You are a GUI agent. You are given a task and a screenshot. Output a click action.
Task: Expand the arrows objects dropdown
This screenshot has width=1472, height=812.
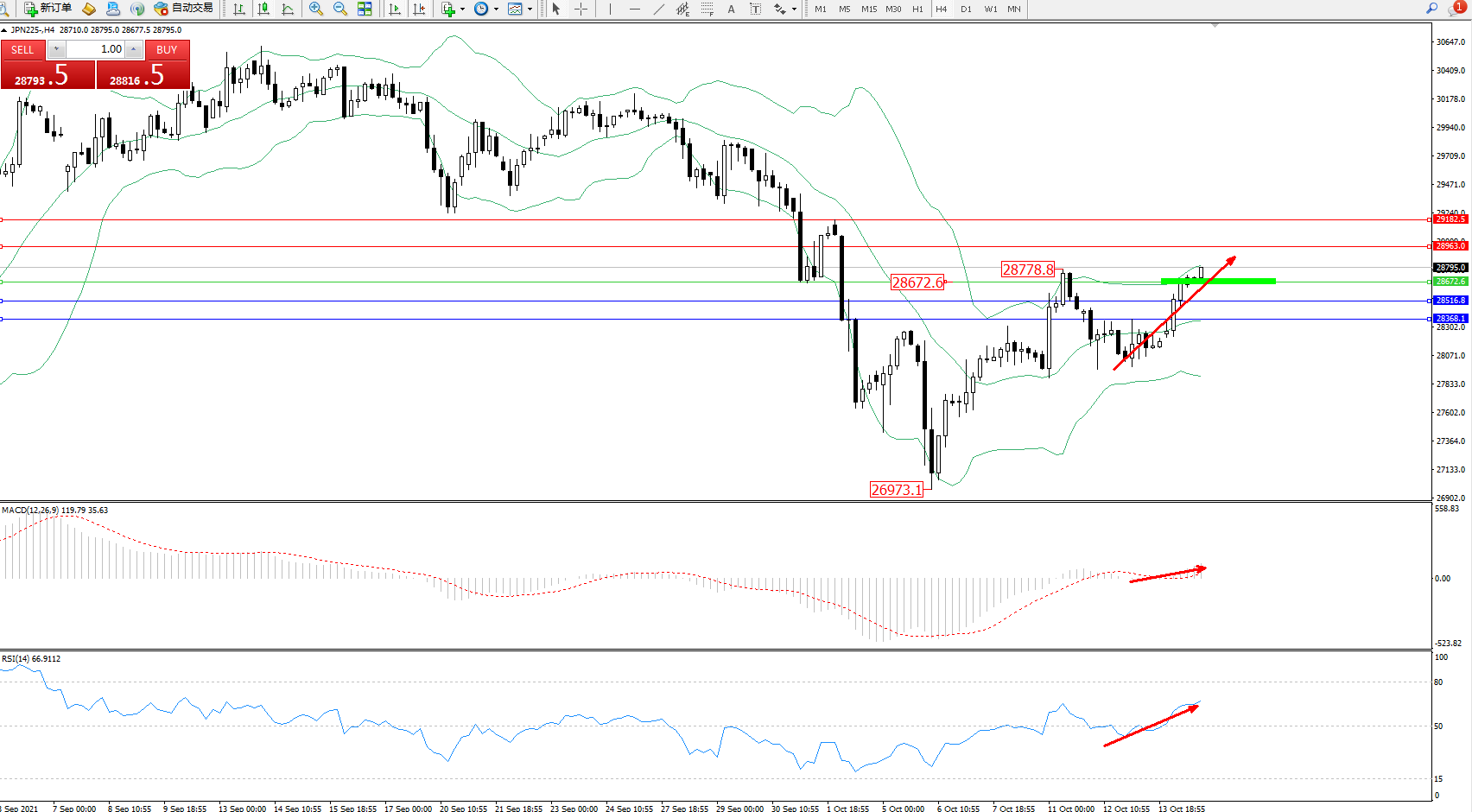point(794,9)
